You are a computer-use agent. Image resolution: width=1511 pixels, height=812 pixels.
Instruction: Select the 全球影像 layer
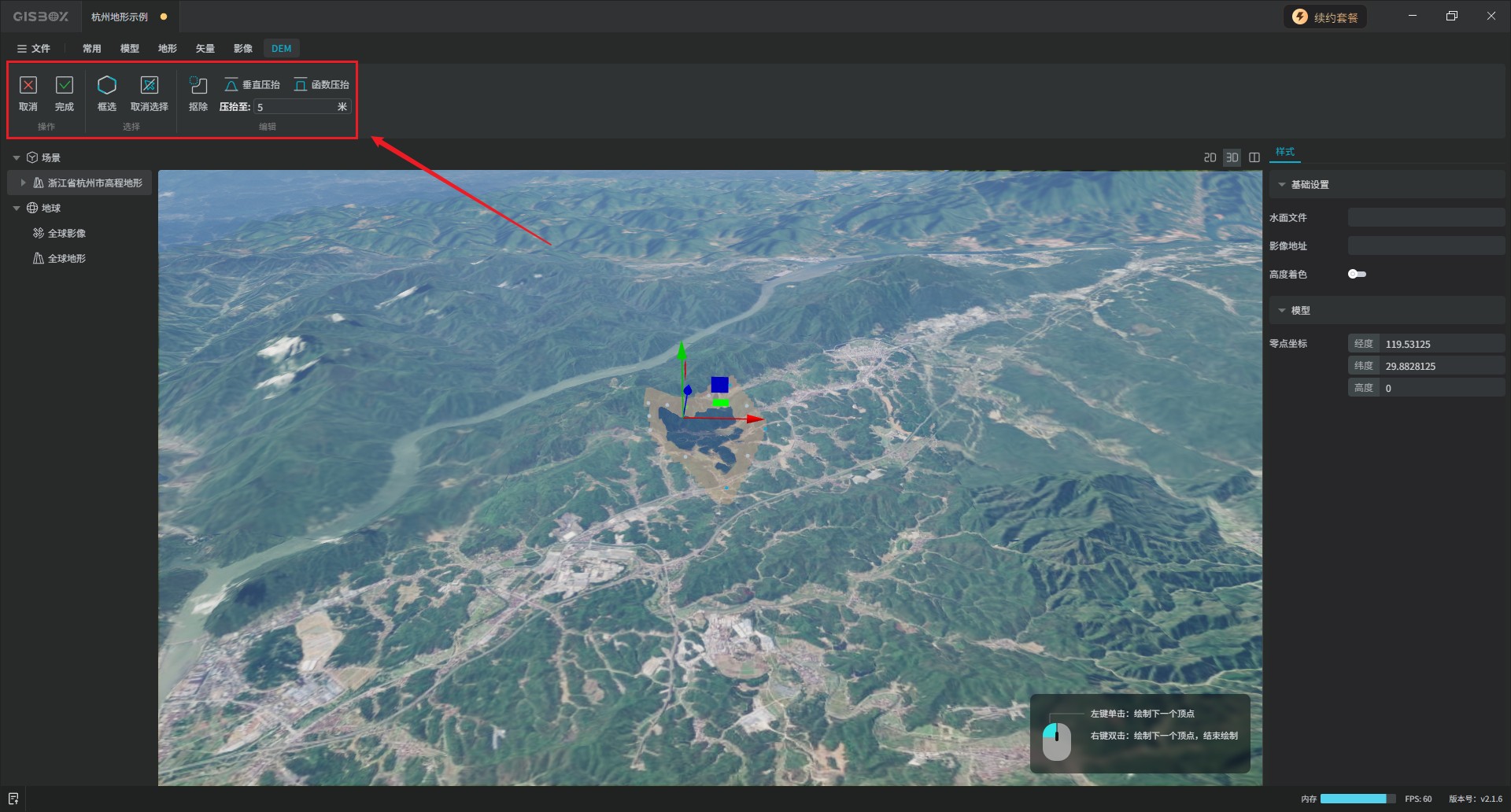66,234
